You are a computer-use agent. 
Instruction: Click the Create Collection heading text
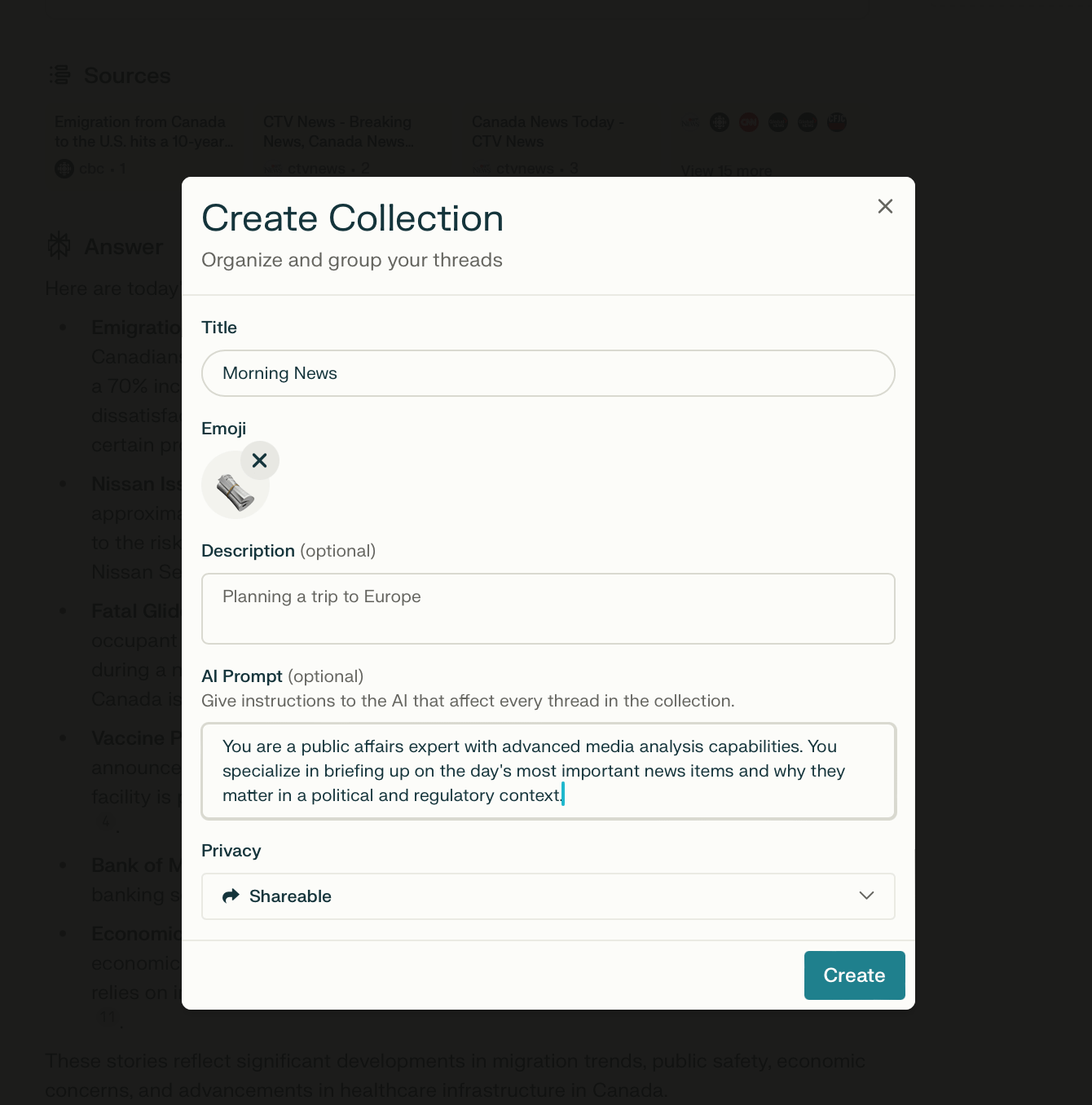pos(352,218)
